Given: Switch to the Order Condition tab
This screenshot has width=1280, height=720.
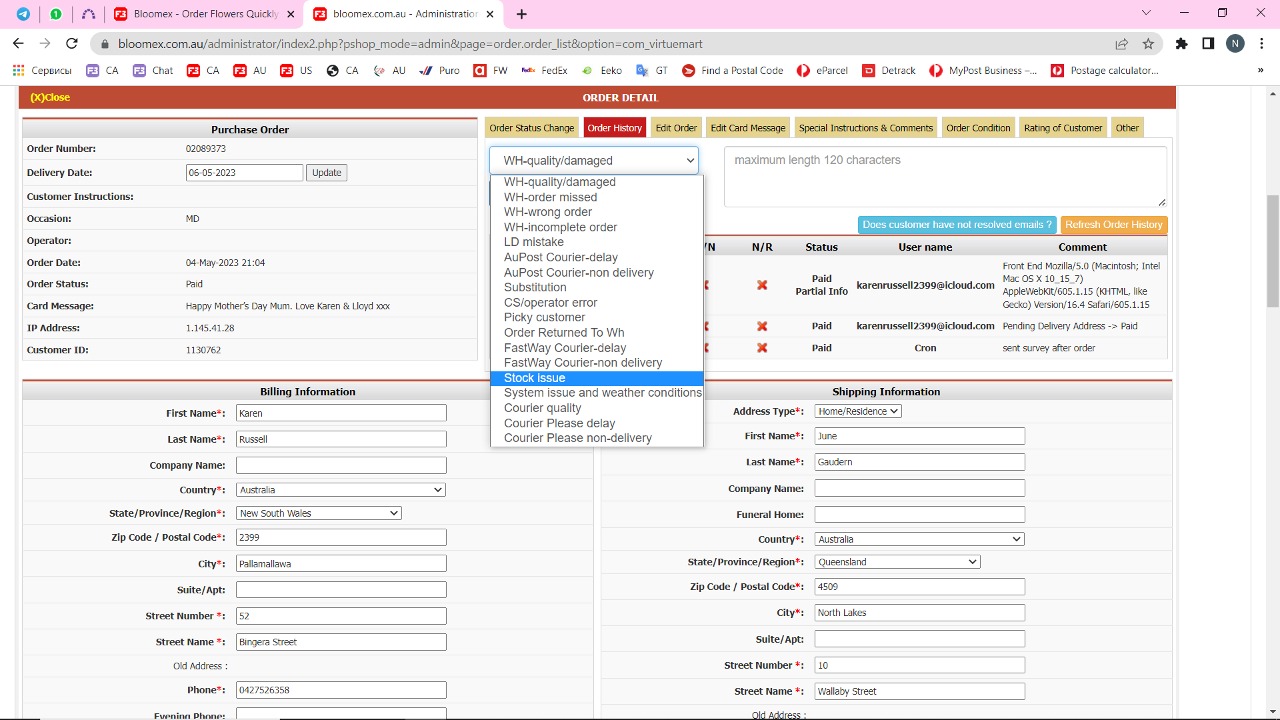Looking at the screenshot, I should tap(978, 128).
